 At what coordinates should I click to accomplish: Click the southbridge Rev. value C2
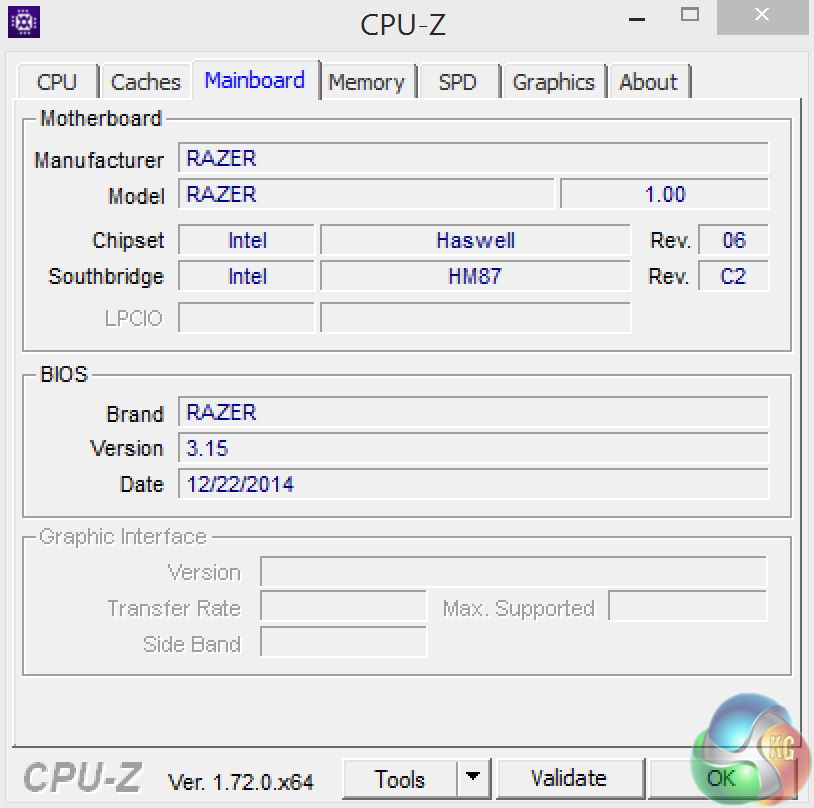tap(734, 276)
